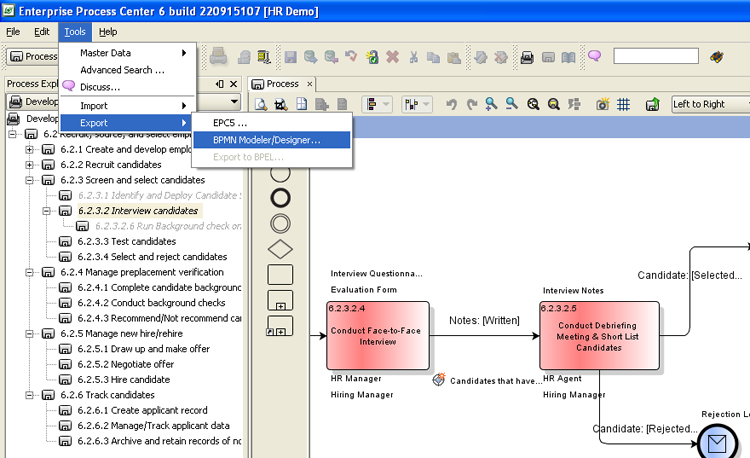
Task: Click the revert arrow icon
Action: (352, 57)
